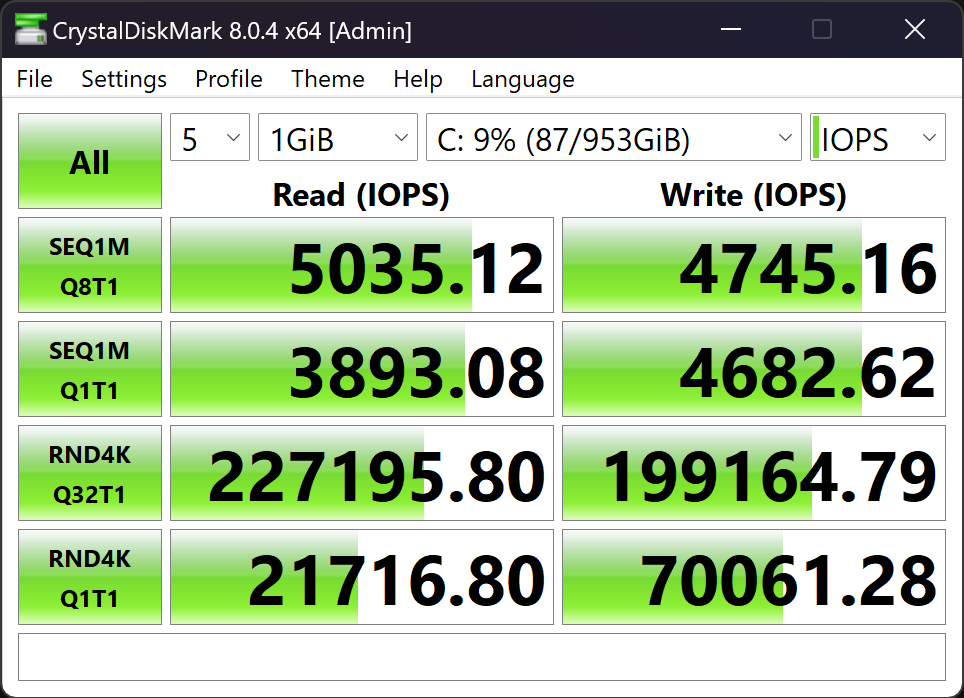The width and height of the screenshot is (964, 698).
Task: Open the drive selector showing C: 9%
Action: (x=614, y=137)
